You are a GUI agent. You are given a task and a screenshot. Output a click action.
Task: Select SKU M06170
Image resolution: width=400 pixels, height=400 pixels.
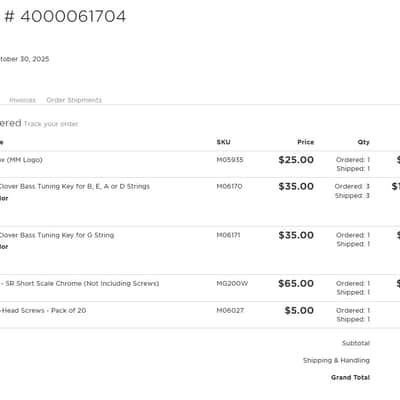tap(229, 186)
